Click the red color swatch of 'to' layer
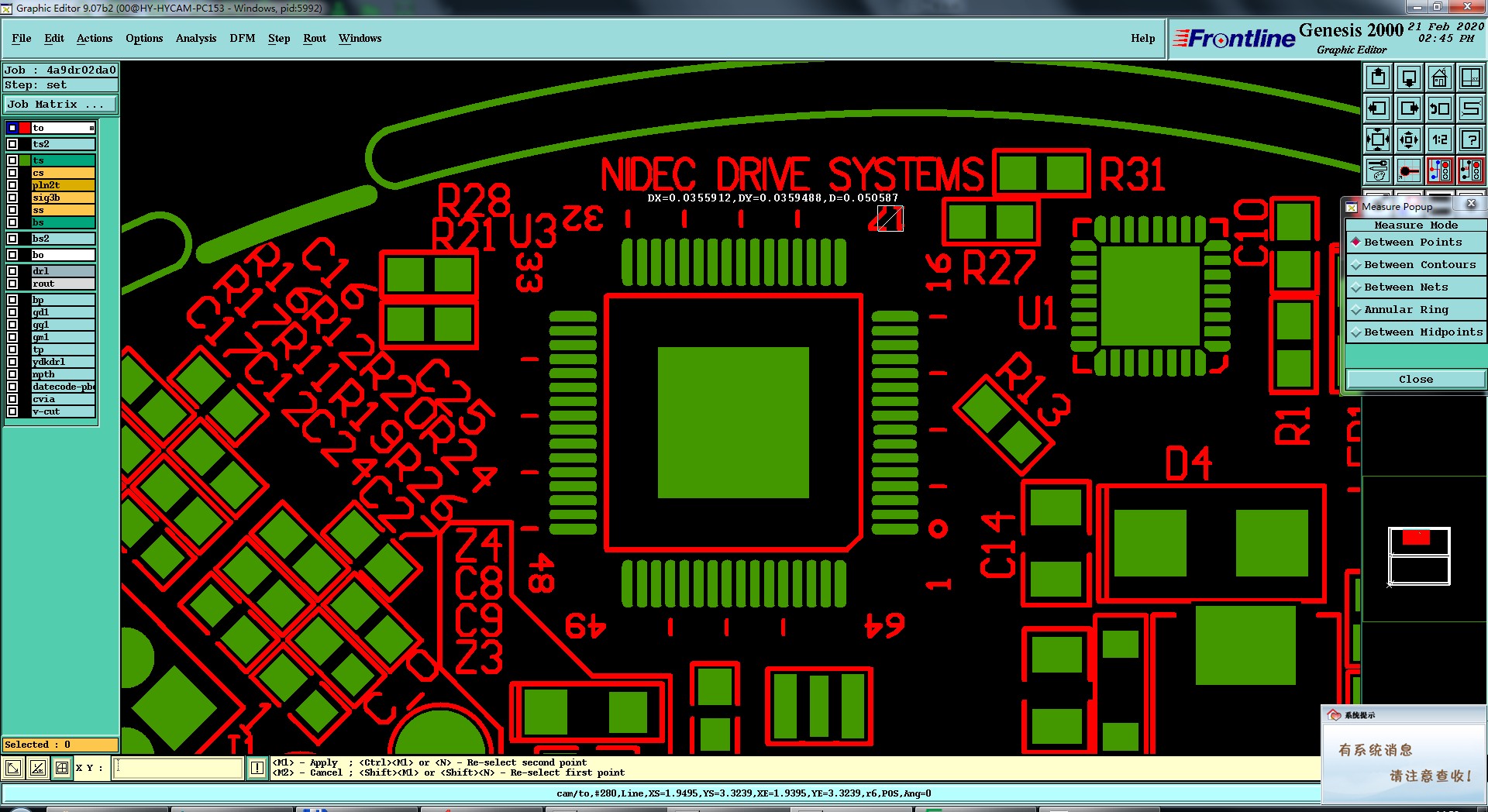This screenshot has width=1488, height=812. click(26, 128)
